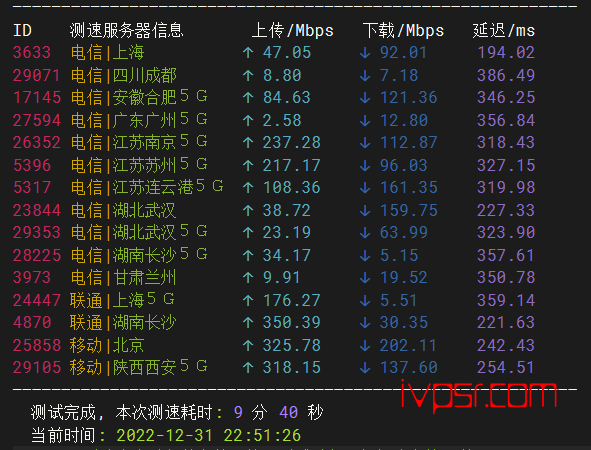Click server name 电信|江苏南京5G
This screenshot has height=450, width=591.
tap(139, 142)
